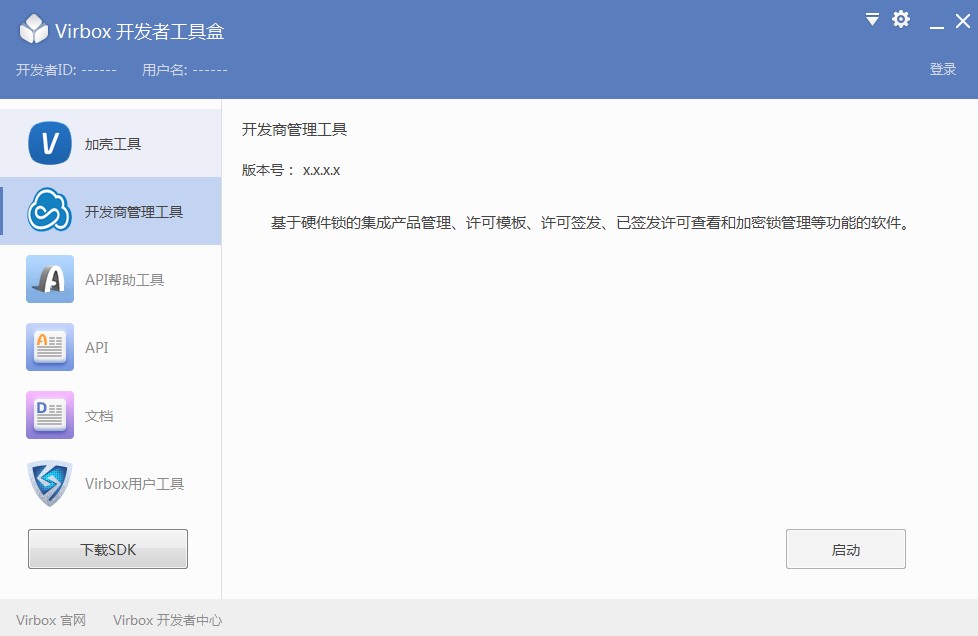Image resolution: width=978 pixels, height=636 pixels.
Task: Click the Virbox logo in the header
Action: click(x=34, y=29)
